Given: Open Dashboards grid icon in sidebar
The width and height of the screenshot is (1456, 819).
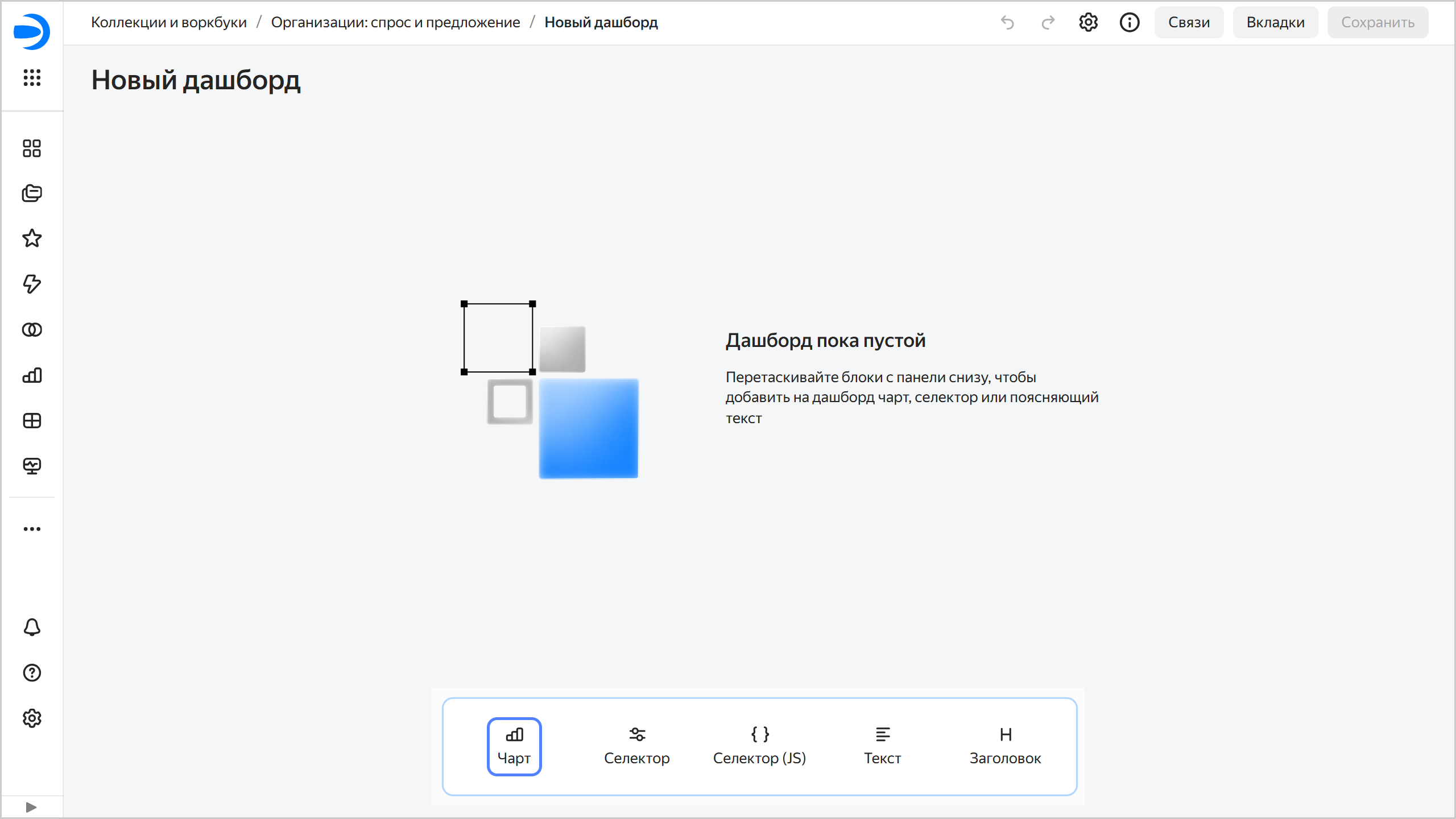Looking at the screenshot, I should coord(32,421).
